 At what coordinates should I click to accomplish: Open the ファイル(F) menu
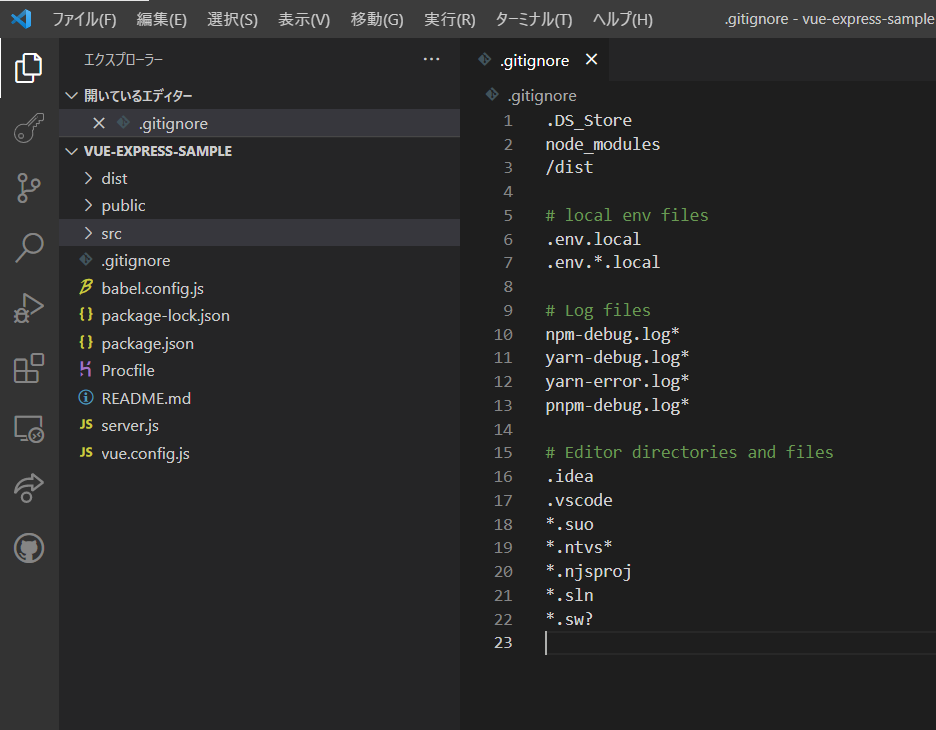tap(84, 20)
